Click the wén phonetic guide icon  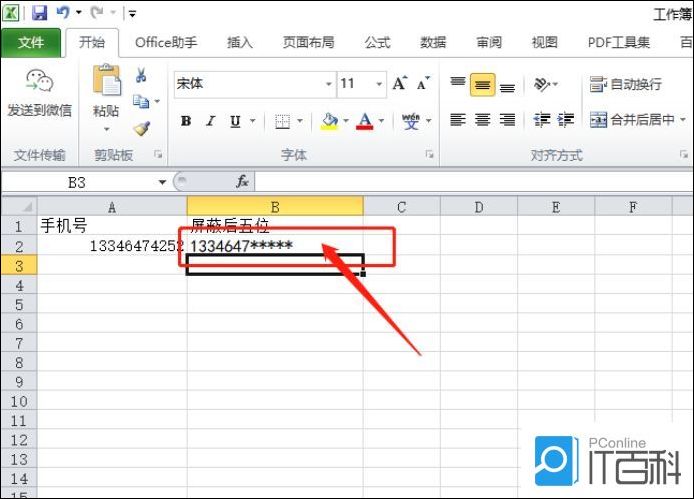(x=411, y=121)
